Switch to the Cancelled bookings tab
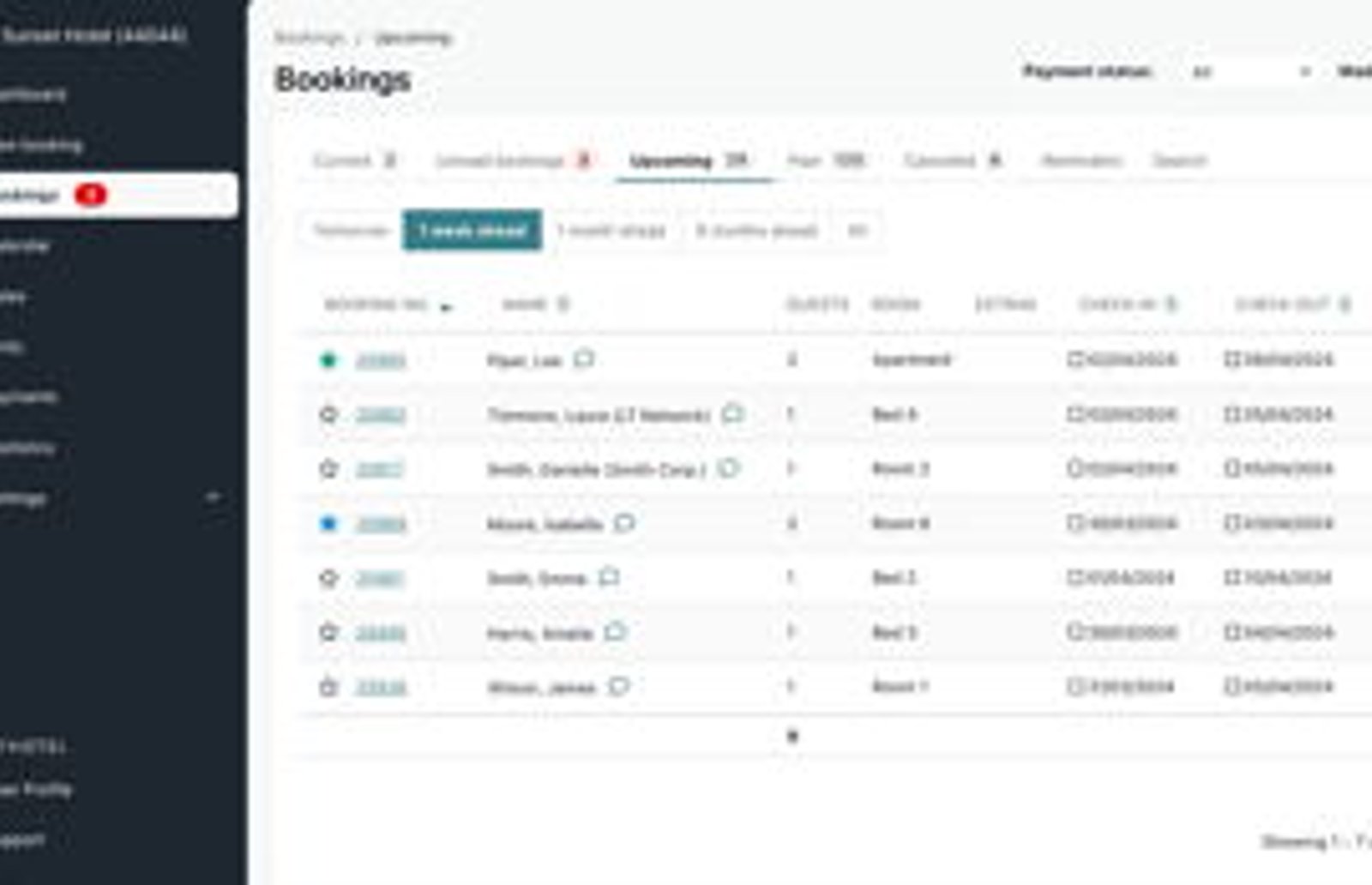The width and height of the screenshot is (1372, 885). pos(953,160)
